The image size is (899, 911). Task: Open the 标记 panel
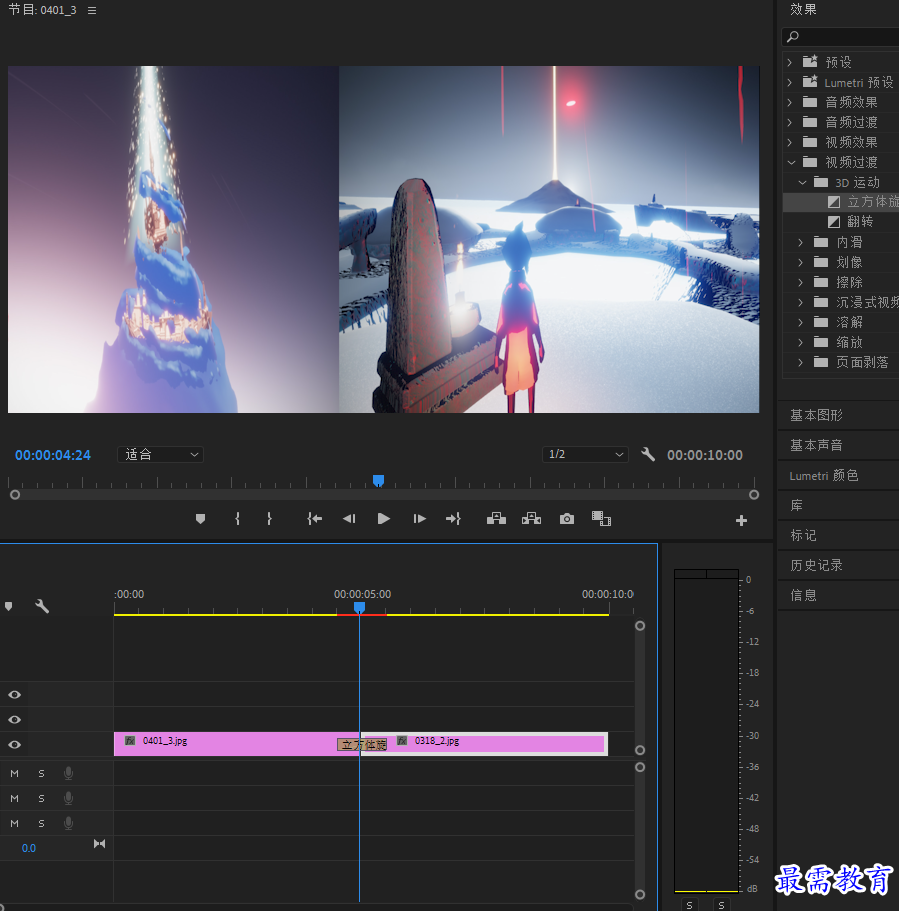click(x=803, y=535)
